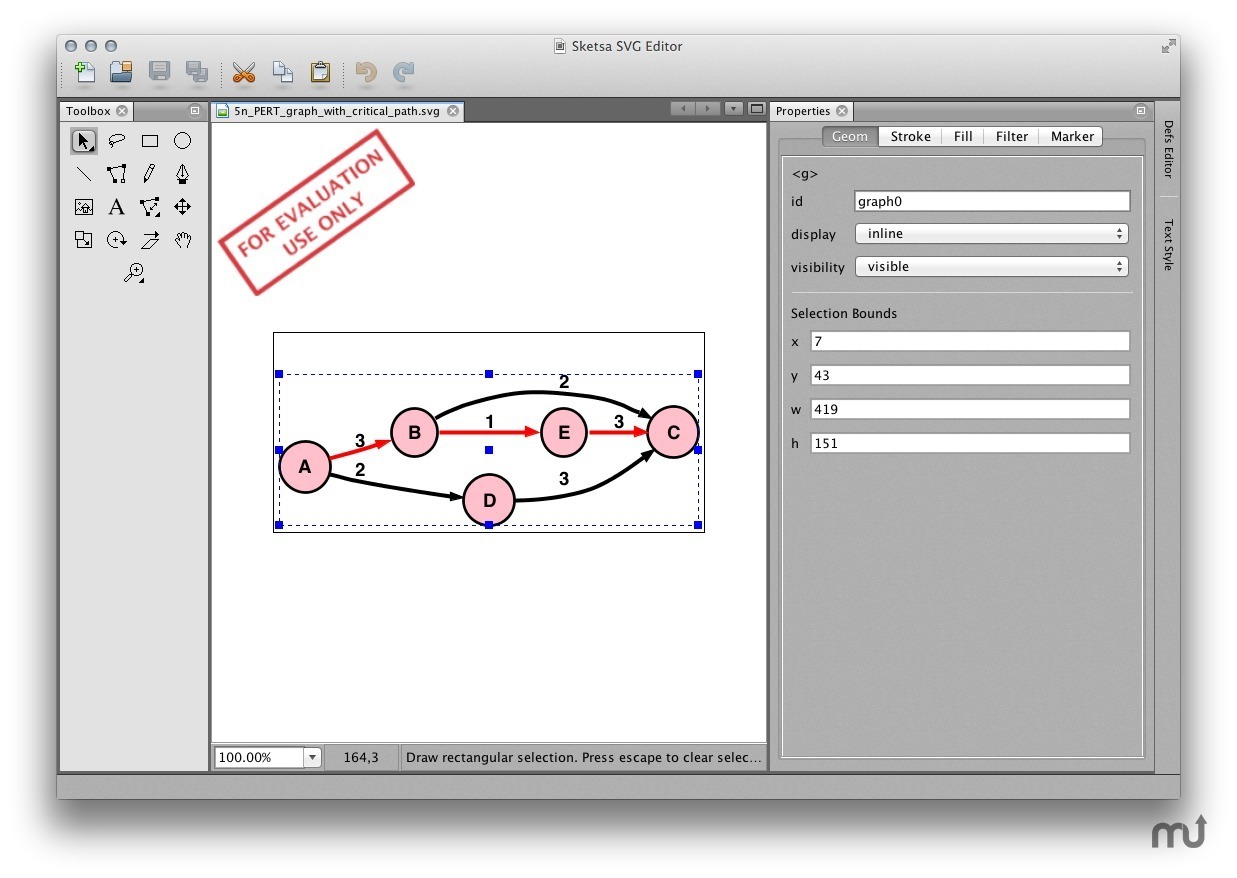Open the display dropdown set to inline
This screenshot has height=878, width=1237.
(991, 234)
